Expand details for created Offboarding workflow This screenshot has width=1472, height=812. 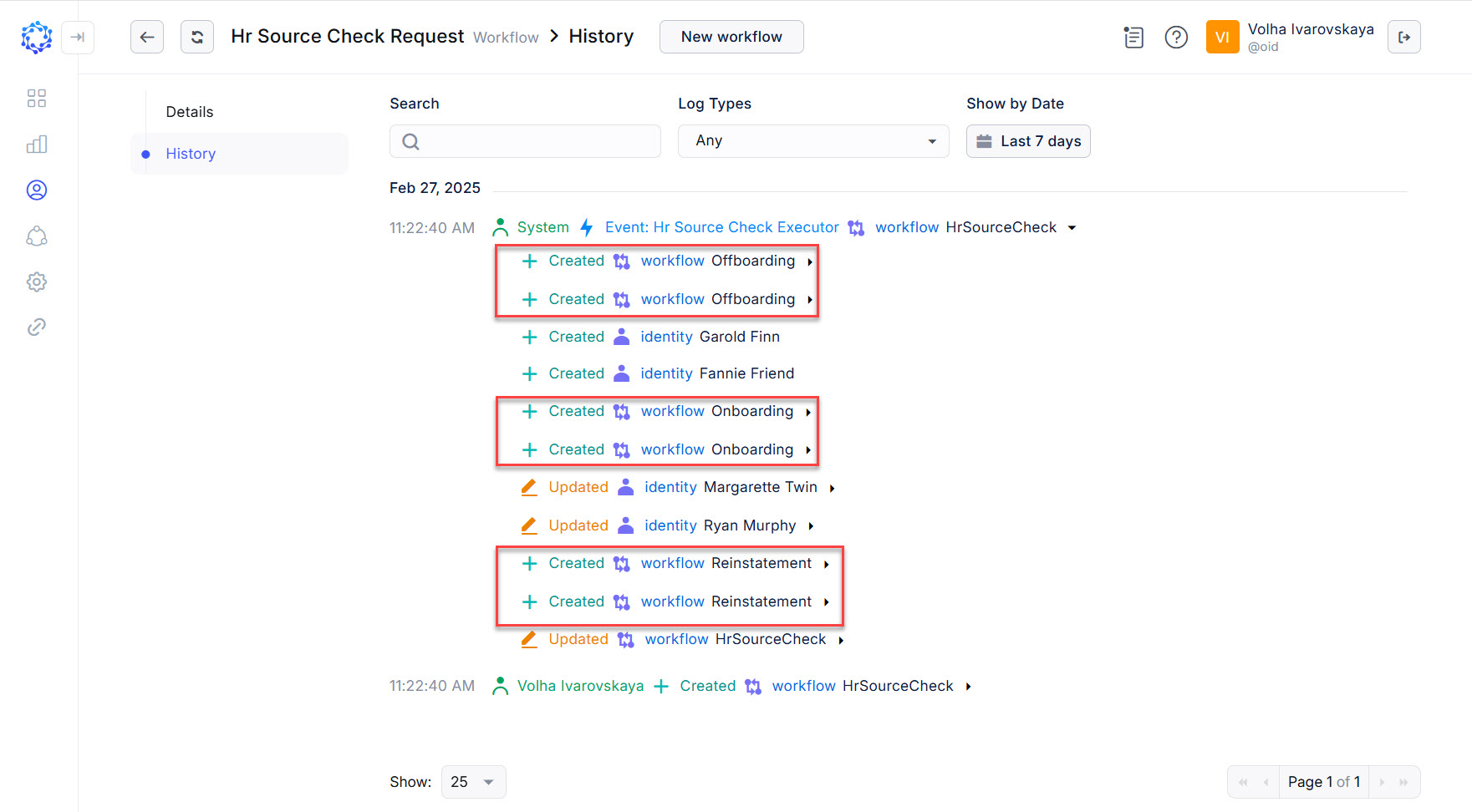click(x=809, y=261)
